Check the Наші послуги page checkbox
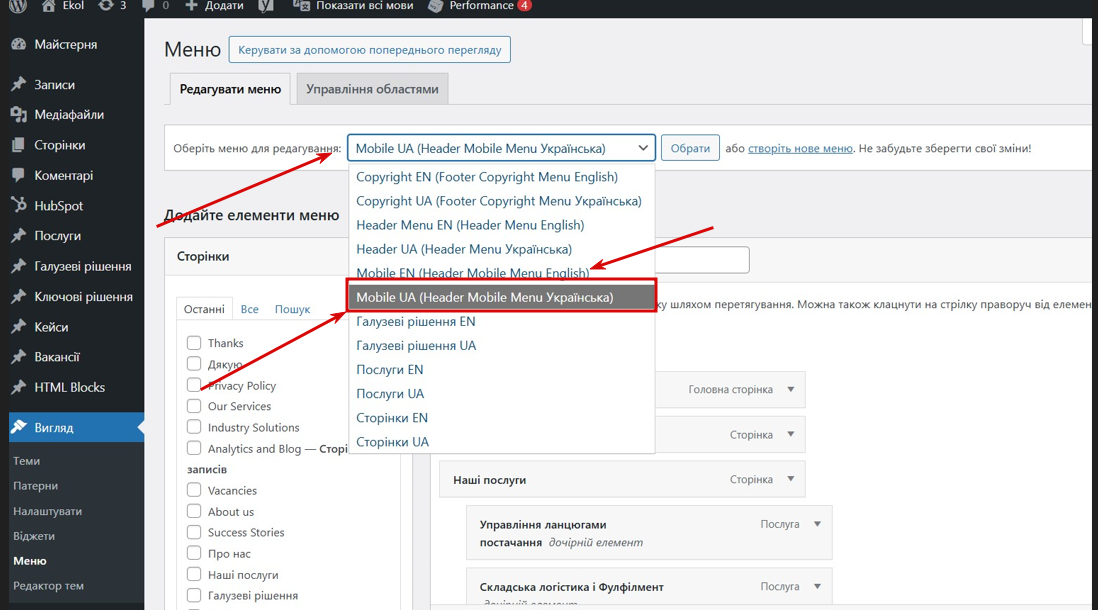 (194, 574)
